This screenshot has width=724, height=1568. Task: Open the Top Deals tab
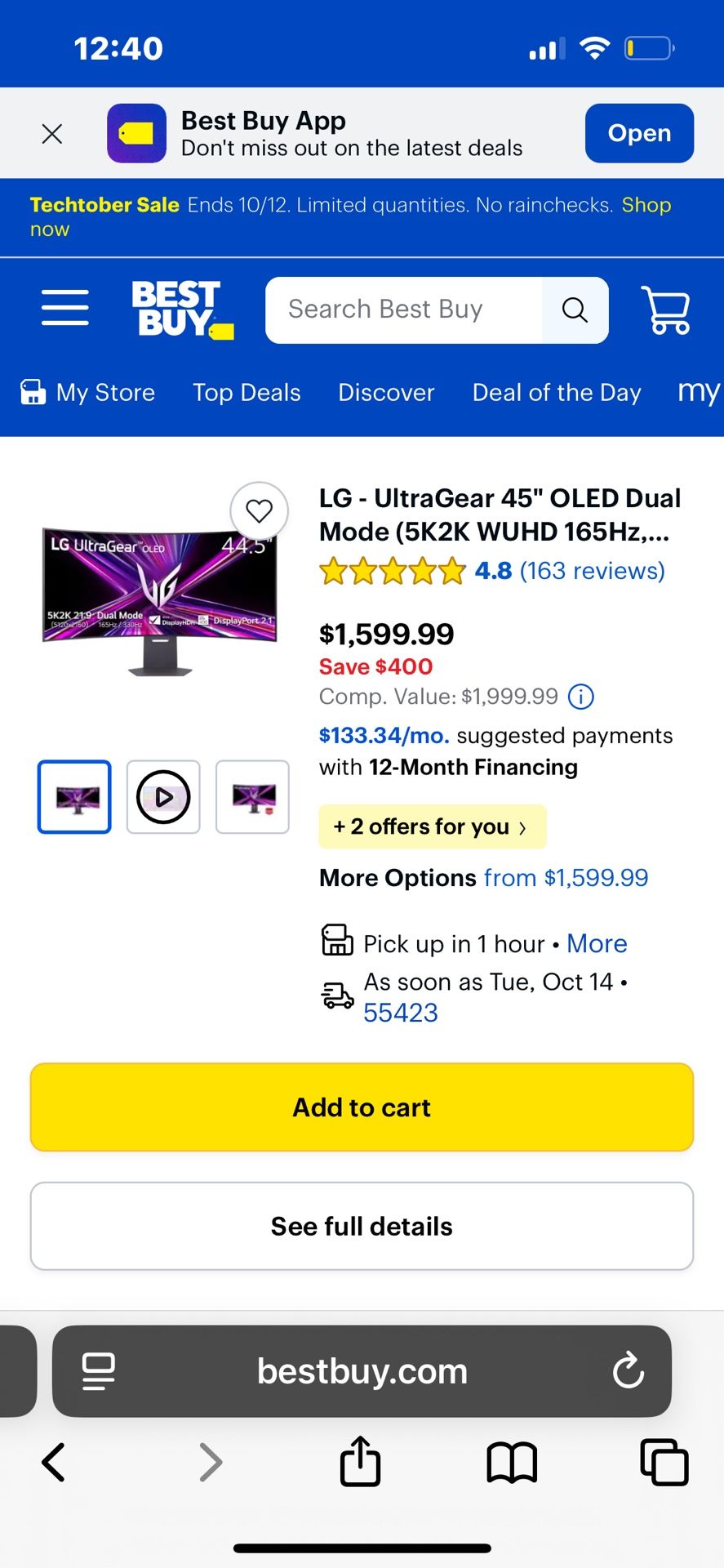click(x=247, y=393)
